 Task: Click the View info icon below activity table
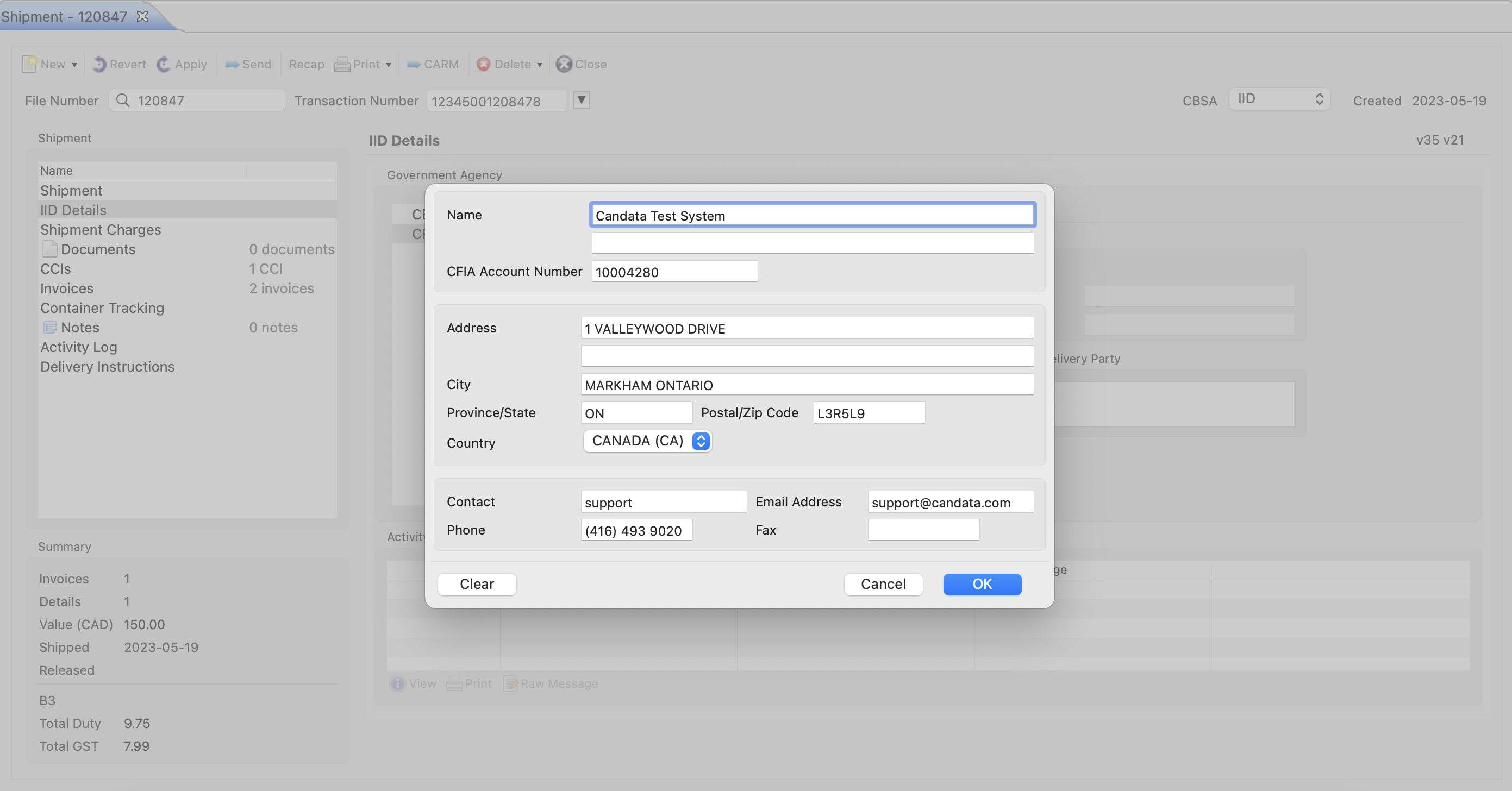click(397, 683)
